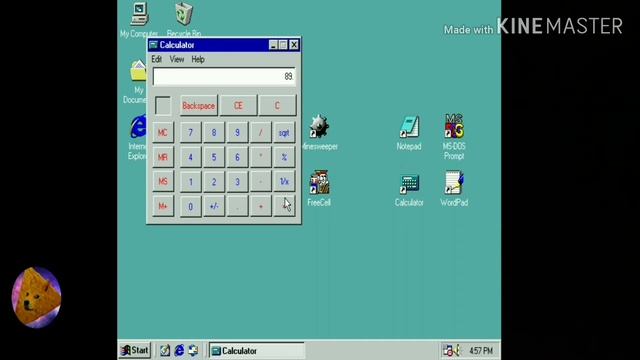640x360 pixels.
Task: Click the digit 1 button
Action: [191, 182]
